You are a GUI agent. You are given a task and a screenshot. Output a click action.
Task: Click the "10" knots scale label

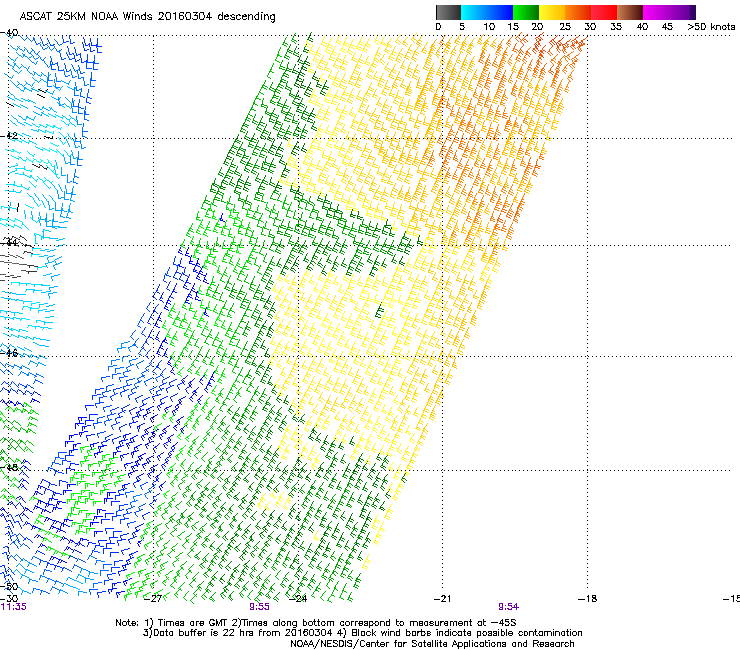(489, 27)
